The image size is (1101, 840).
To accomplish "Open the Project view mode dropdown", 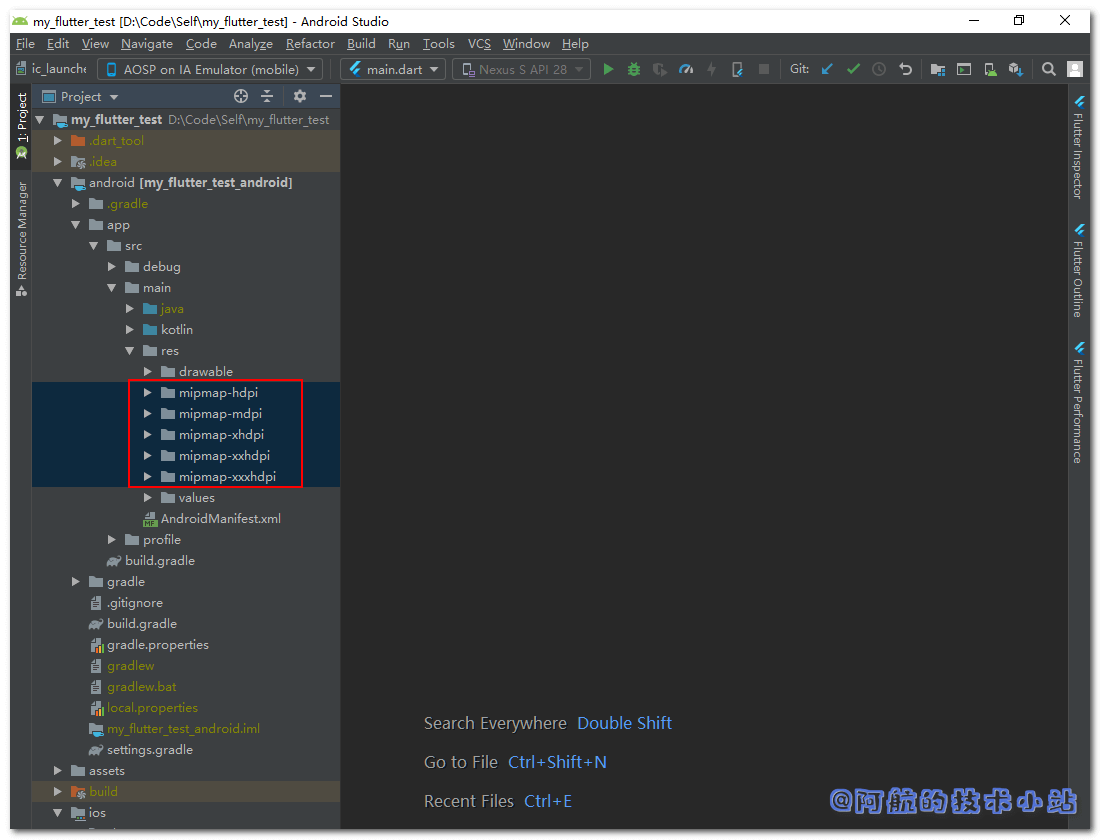I will click(89, 97).
